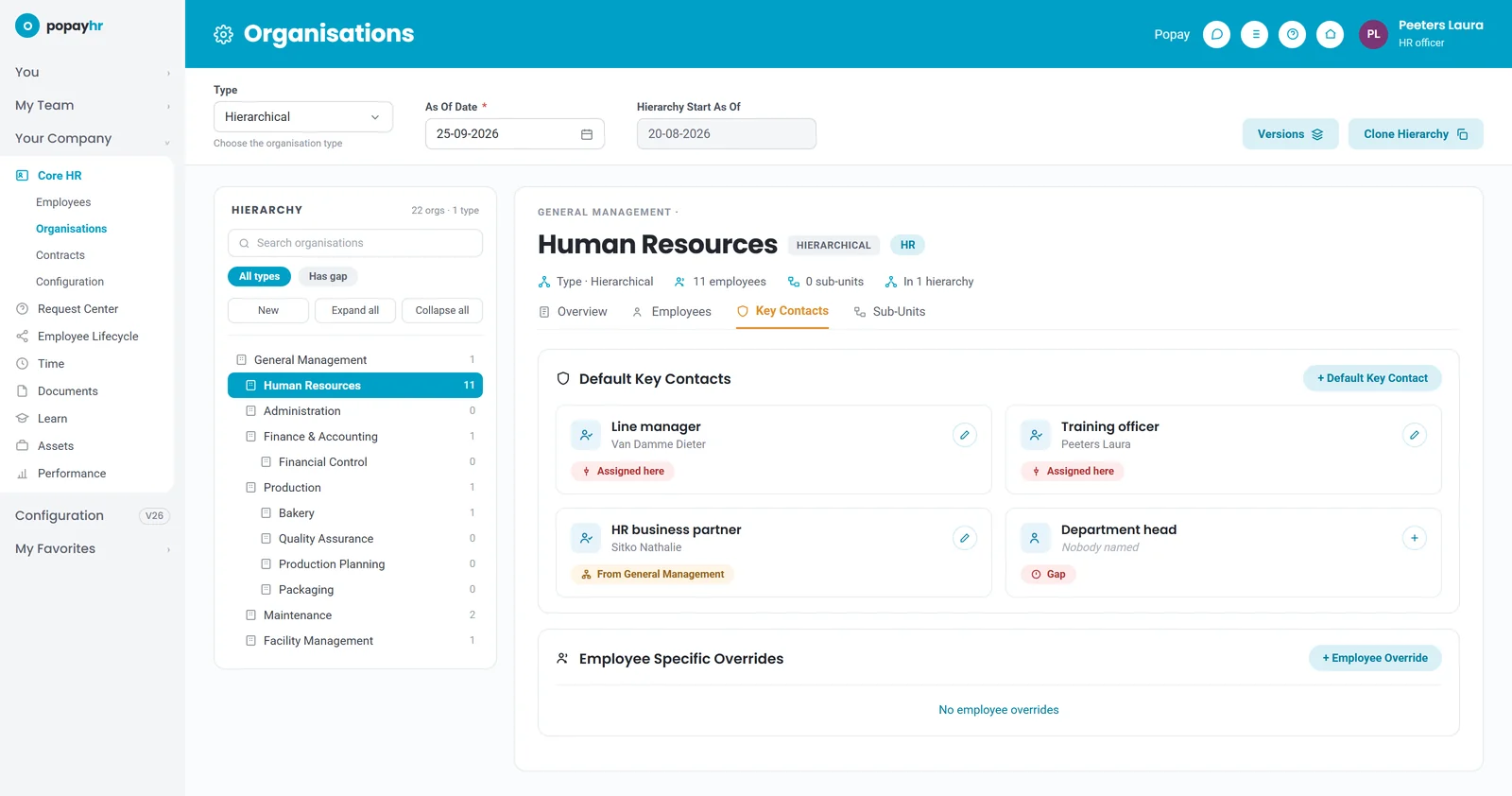Viewport: 1512px width, 796px height.
Task: Select the Key Contacts tab
Action: [x=782, y=311]
